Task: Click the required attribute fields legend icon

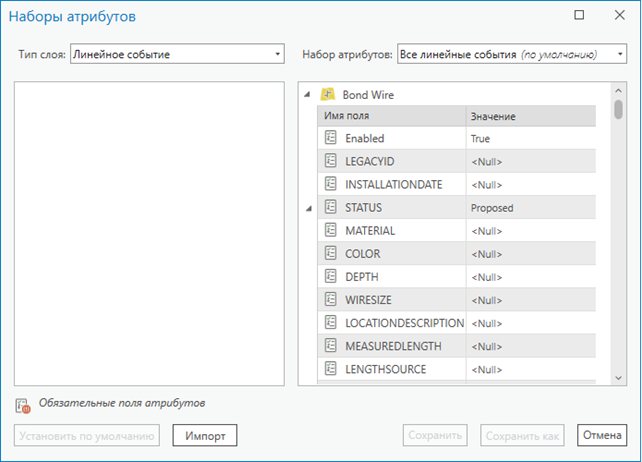Action: pyautogui.click(x=22, y=405)
